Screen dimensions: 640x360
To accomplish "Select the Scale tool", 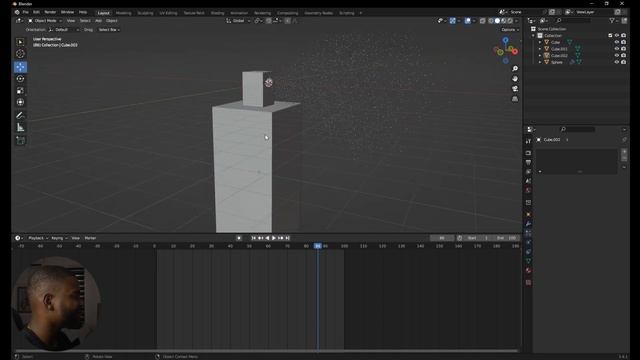I will [20, 91].
